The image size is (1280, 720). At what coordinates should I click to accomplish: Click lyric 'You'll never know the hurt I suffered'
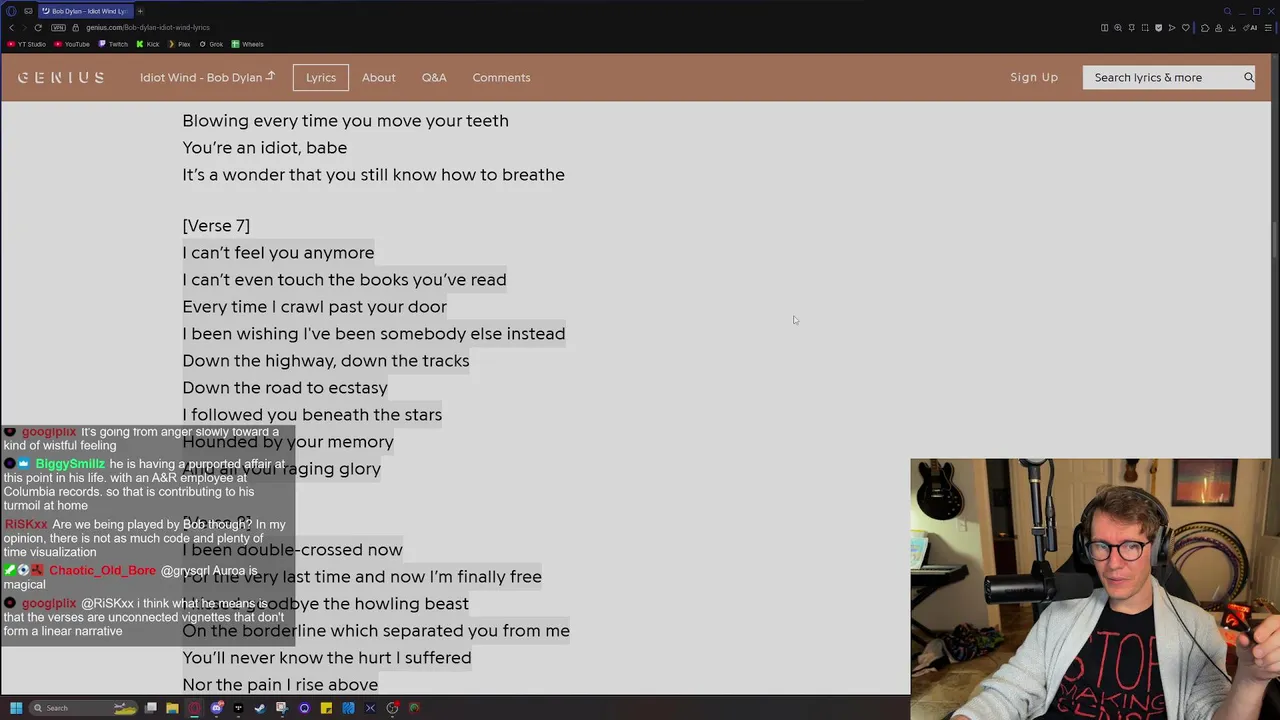point(327,657)
